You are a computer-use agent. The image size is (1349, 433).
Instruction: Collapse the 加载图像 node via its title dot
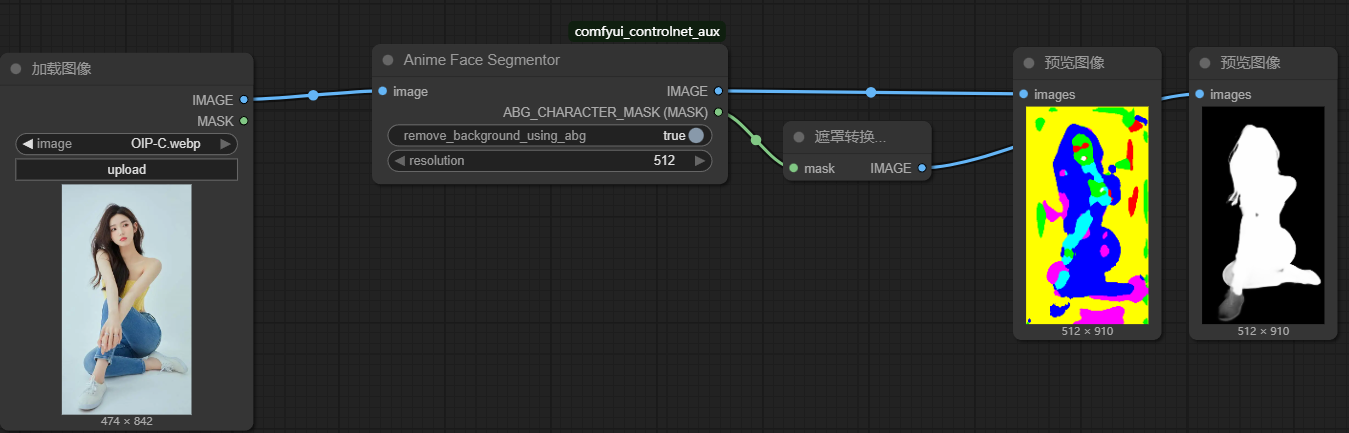(x=16, y=69)
